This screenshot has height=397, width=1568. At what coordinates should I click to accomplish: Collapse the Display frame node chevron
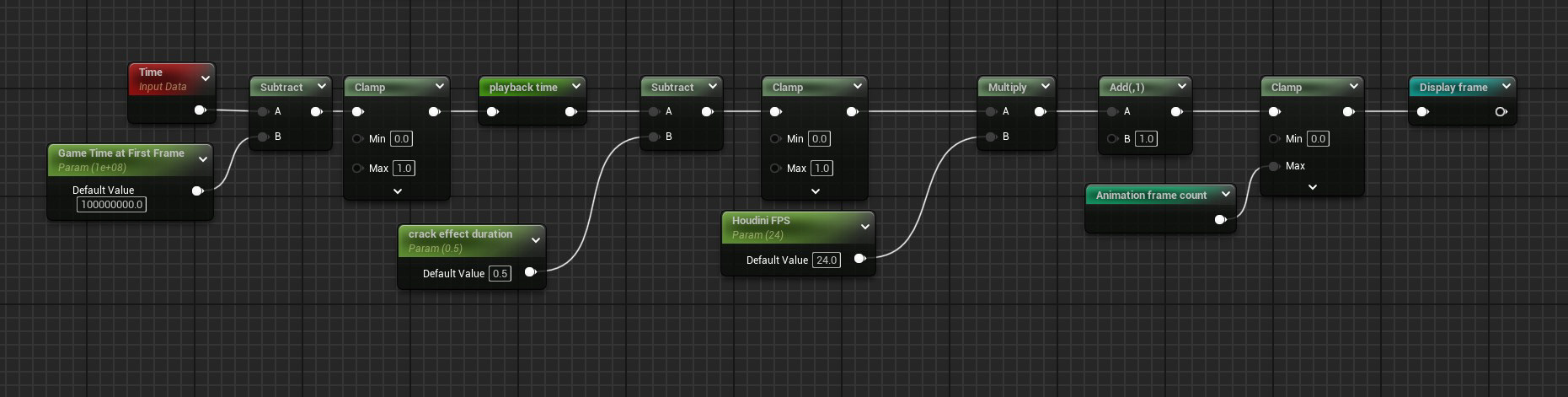(x=1506, y=86)
